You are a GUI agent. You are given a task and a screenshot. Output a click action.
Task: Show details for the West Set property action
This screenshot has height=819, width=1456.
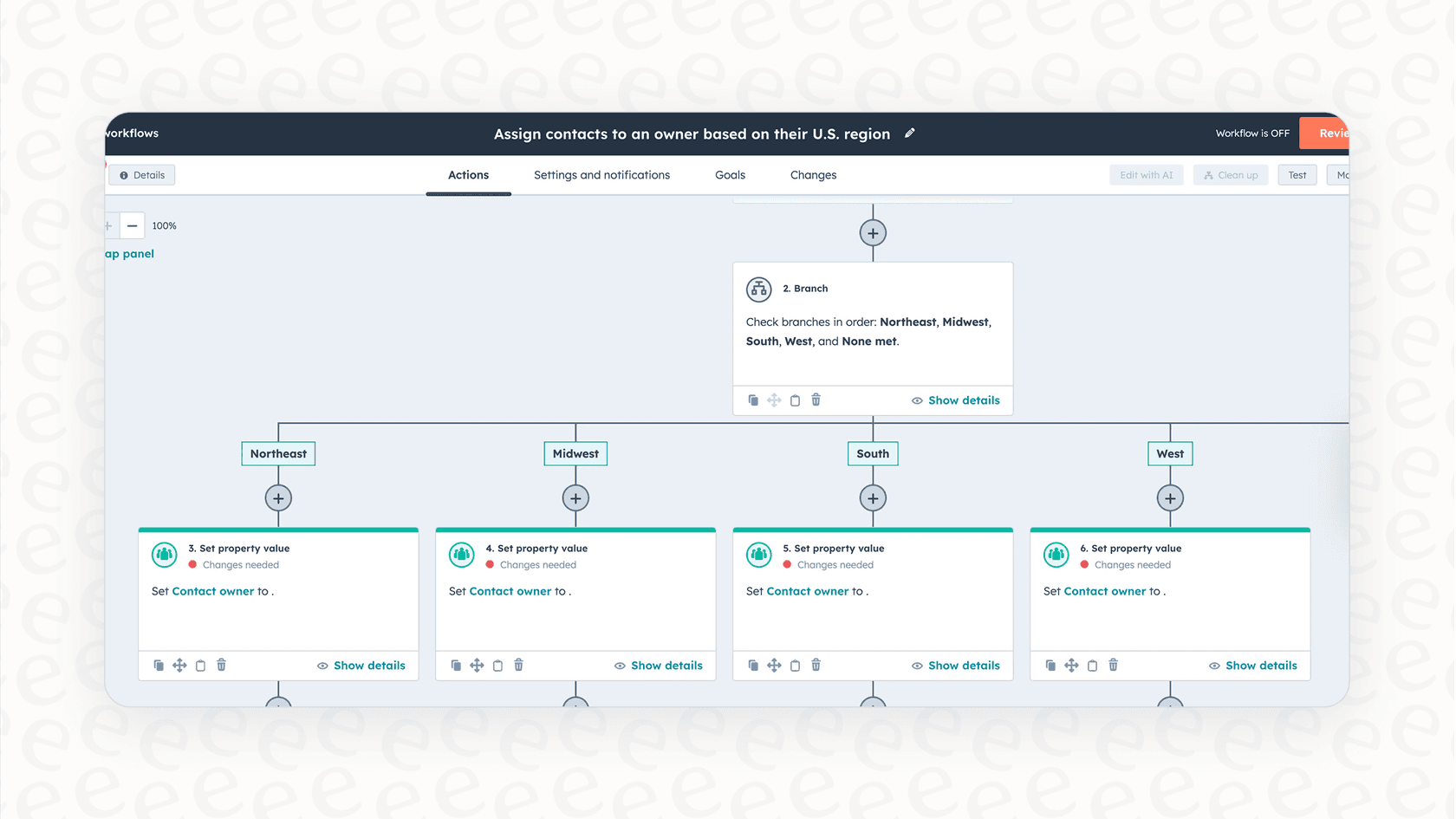pos(1253,665)
